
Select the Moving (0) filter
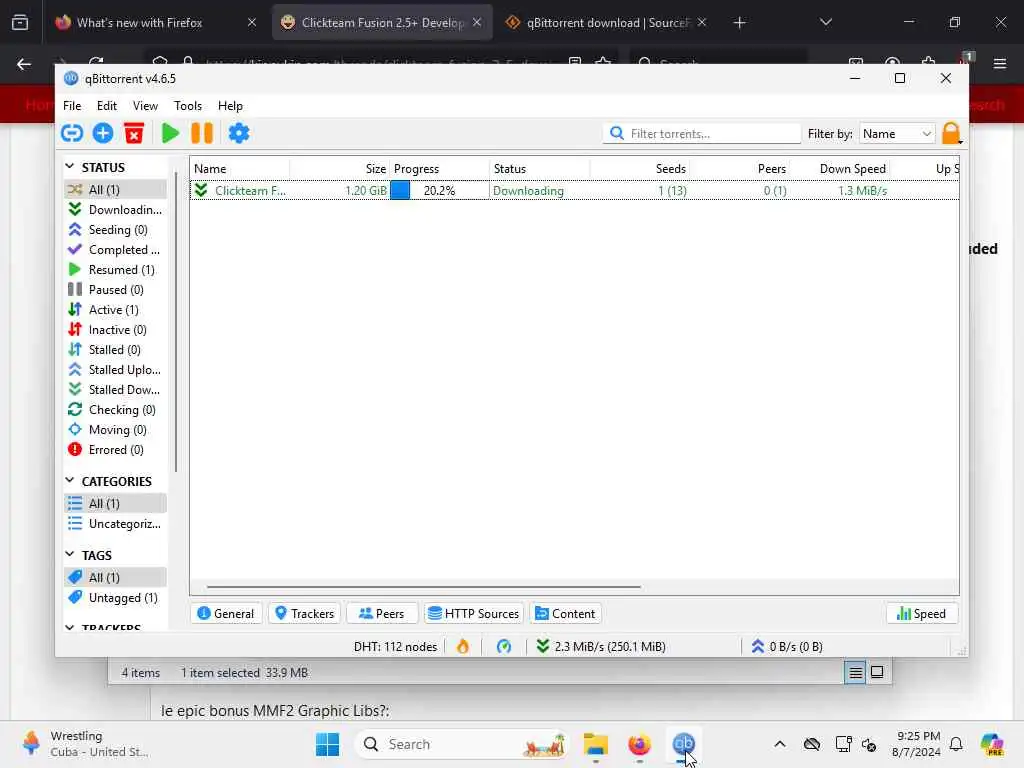click(115, 430)
